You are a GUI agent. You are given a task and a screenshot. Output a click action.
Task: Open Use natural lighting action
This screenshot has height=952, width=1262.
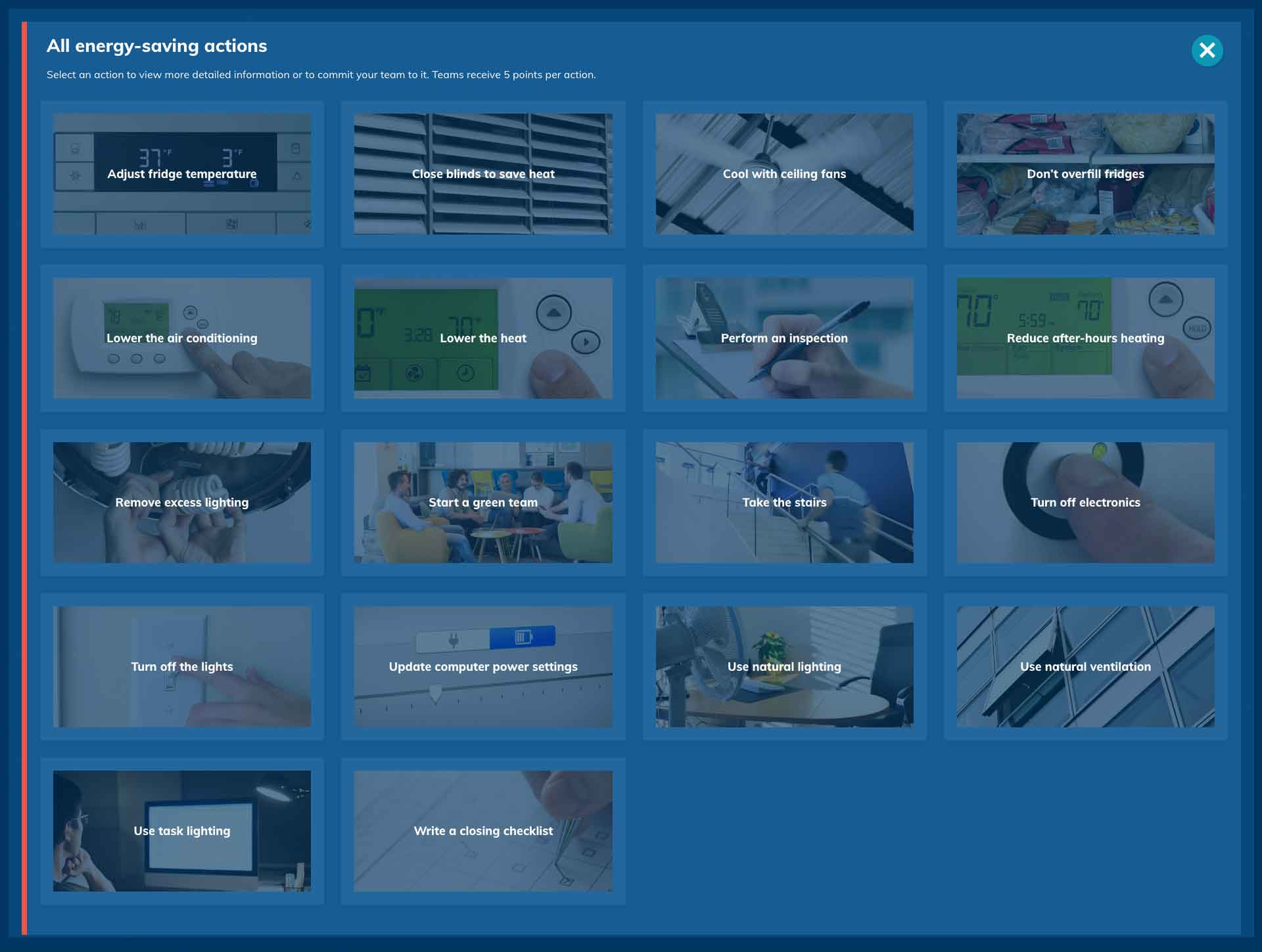(784, 667)
